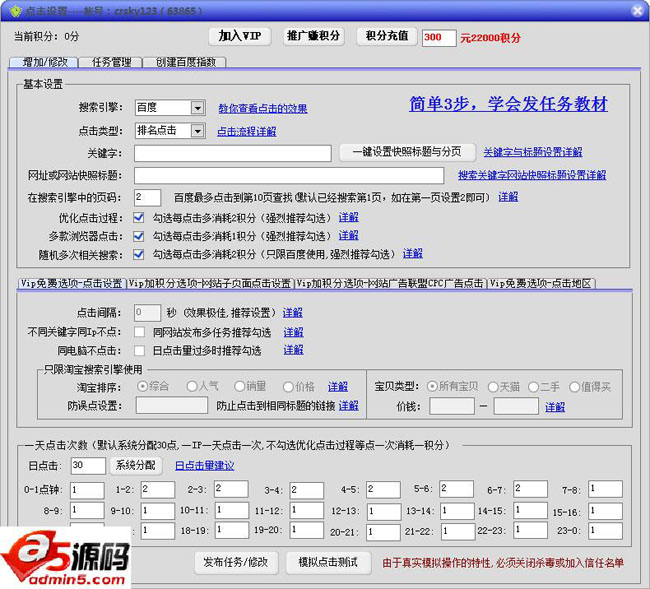Focus the 网址或网站快照标题 input field
650x589 pixels.
click(x=289, y=175)
